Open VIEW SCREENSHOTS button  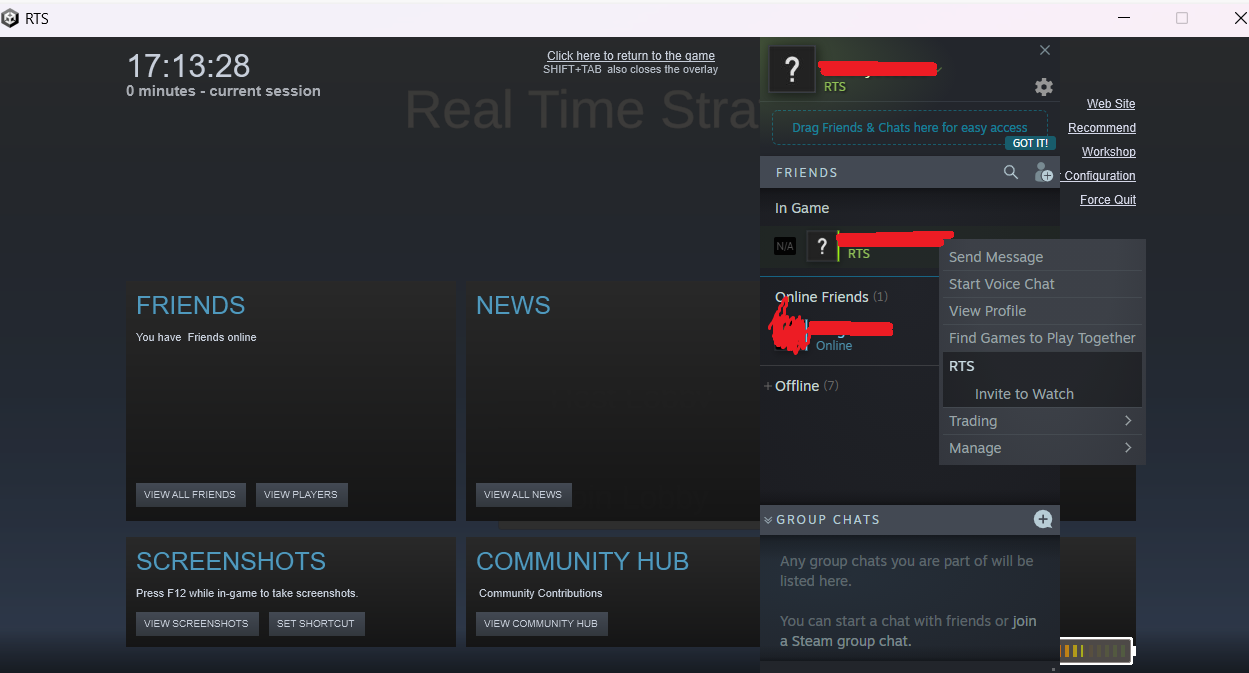point(196,623)
